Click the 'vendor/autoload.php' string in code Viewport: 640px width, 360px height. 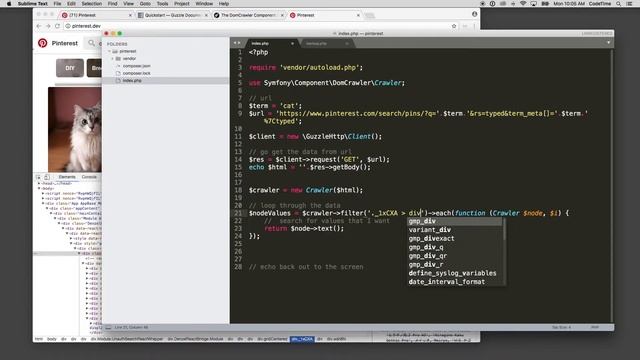[x=321, y=67]
